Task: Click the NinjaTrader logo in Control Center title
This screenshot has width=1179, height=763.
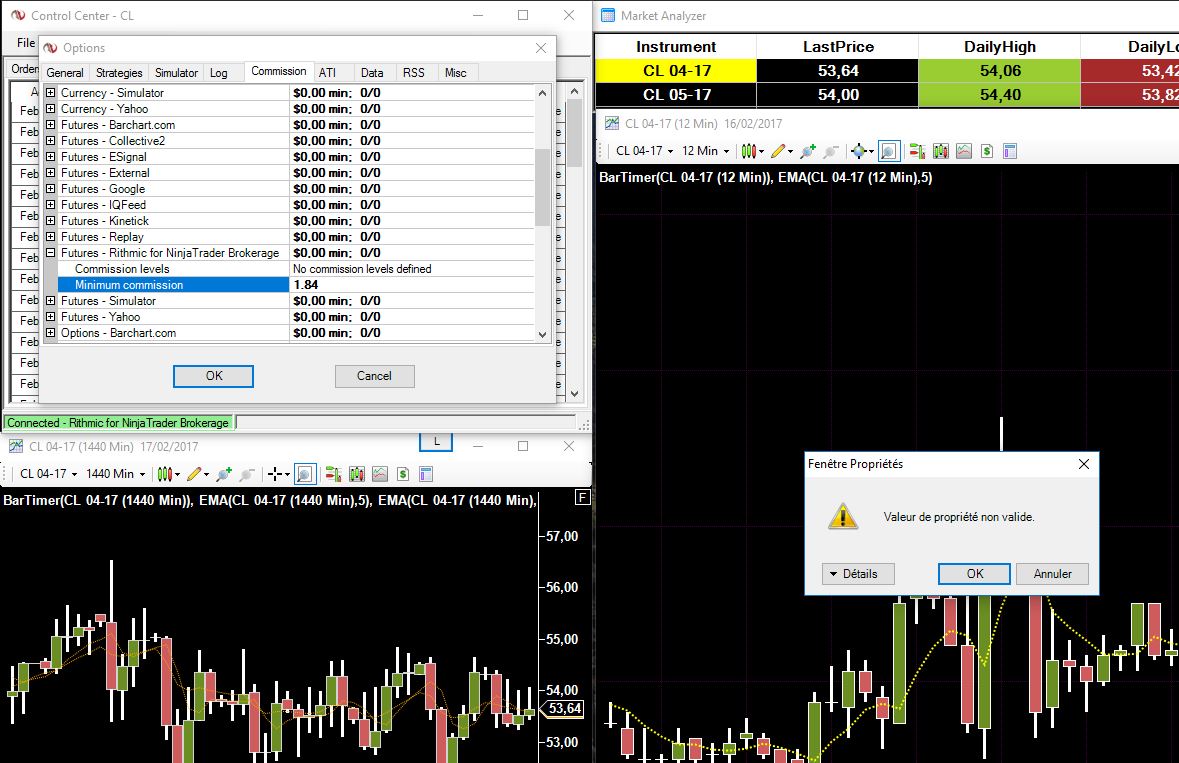Action: (18, 15)
